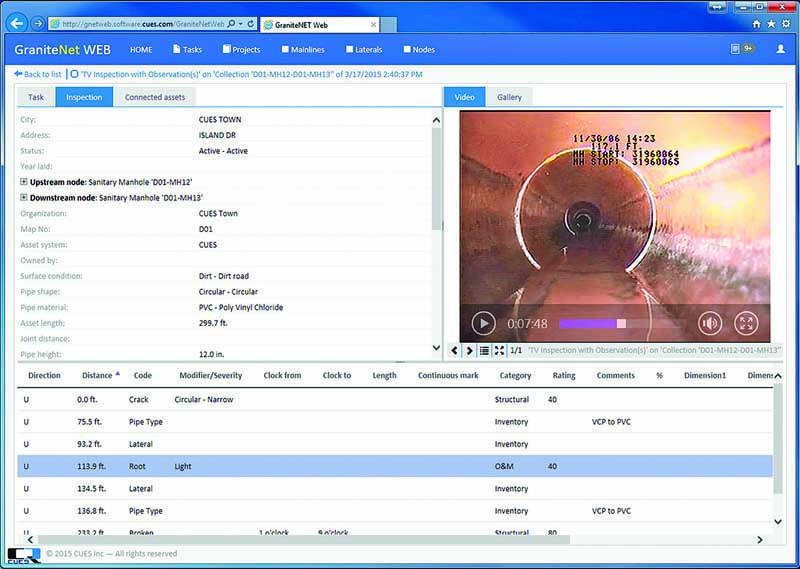Click the Rating column header
Viewport: 800px width, 569px height.
click(564, 376)
